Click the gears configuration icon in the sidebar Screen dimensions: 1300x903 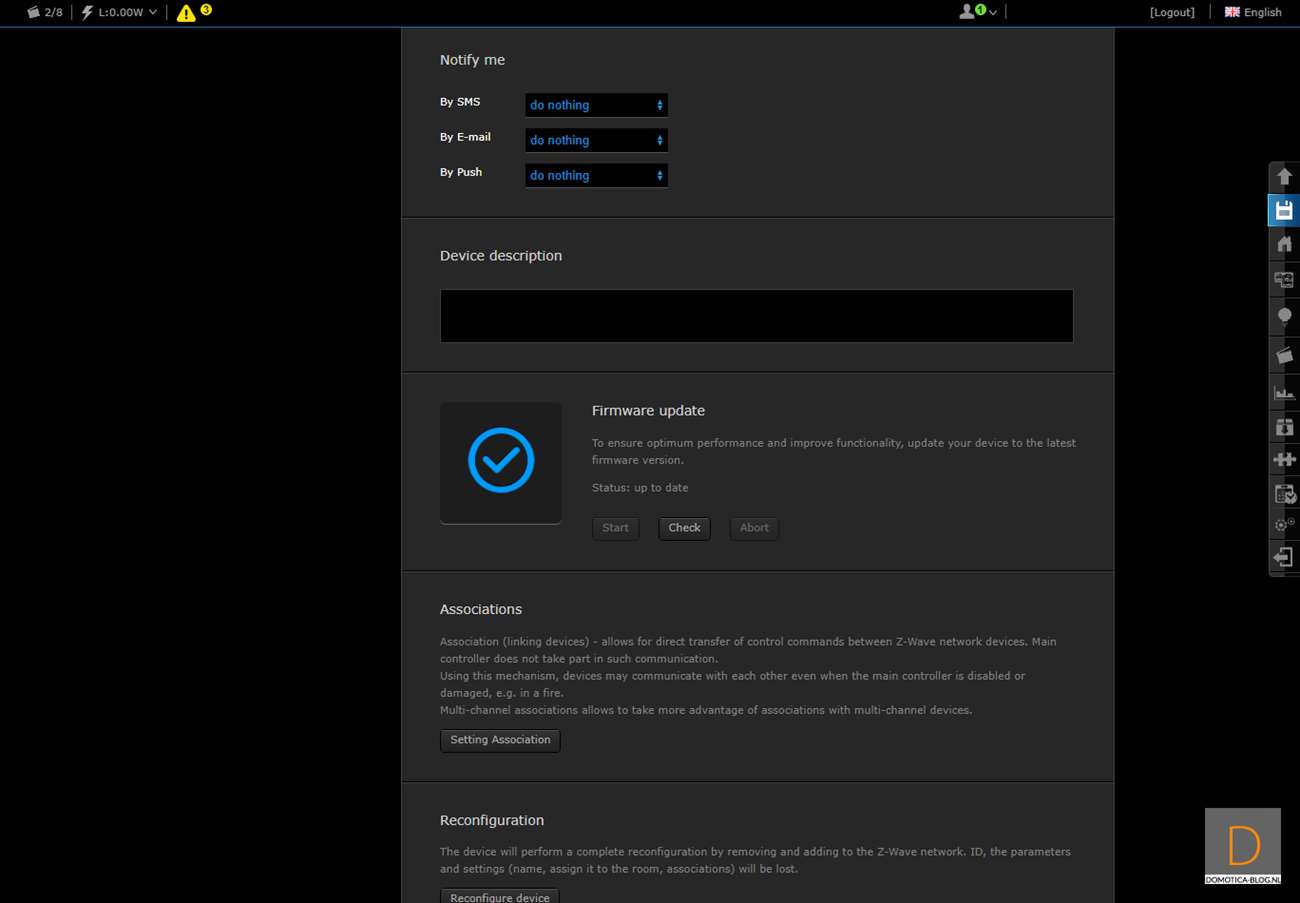point(1284,524)
